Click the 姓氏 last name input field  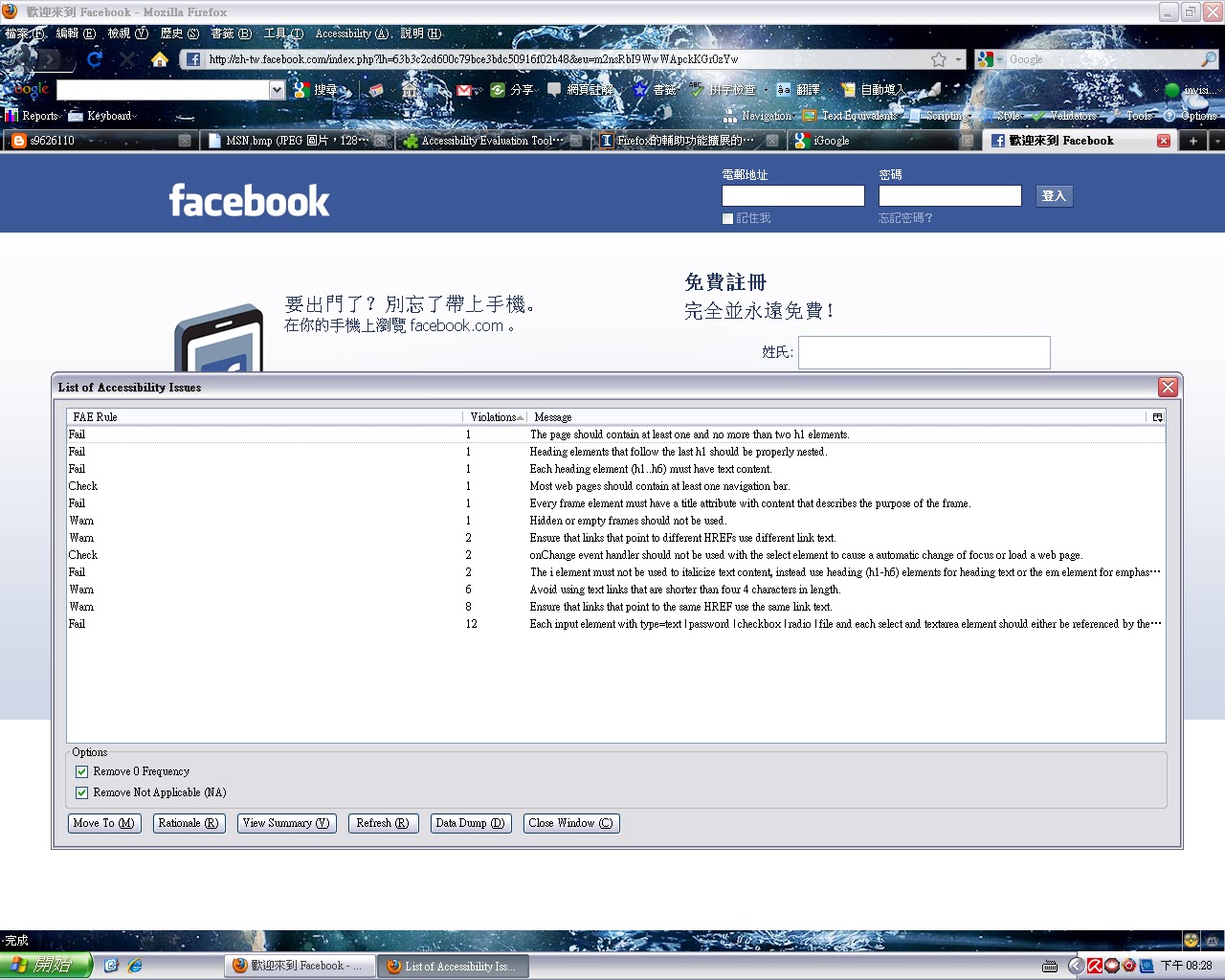click(x=924, y=352)
